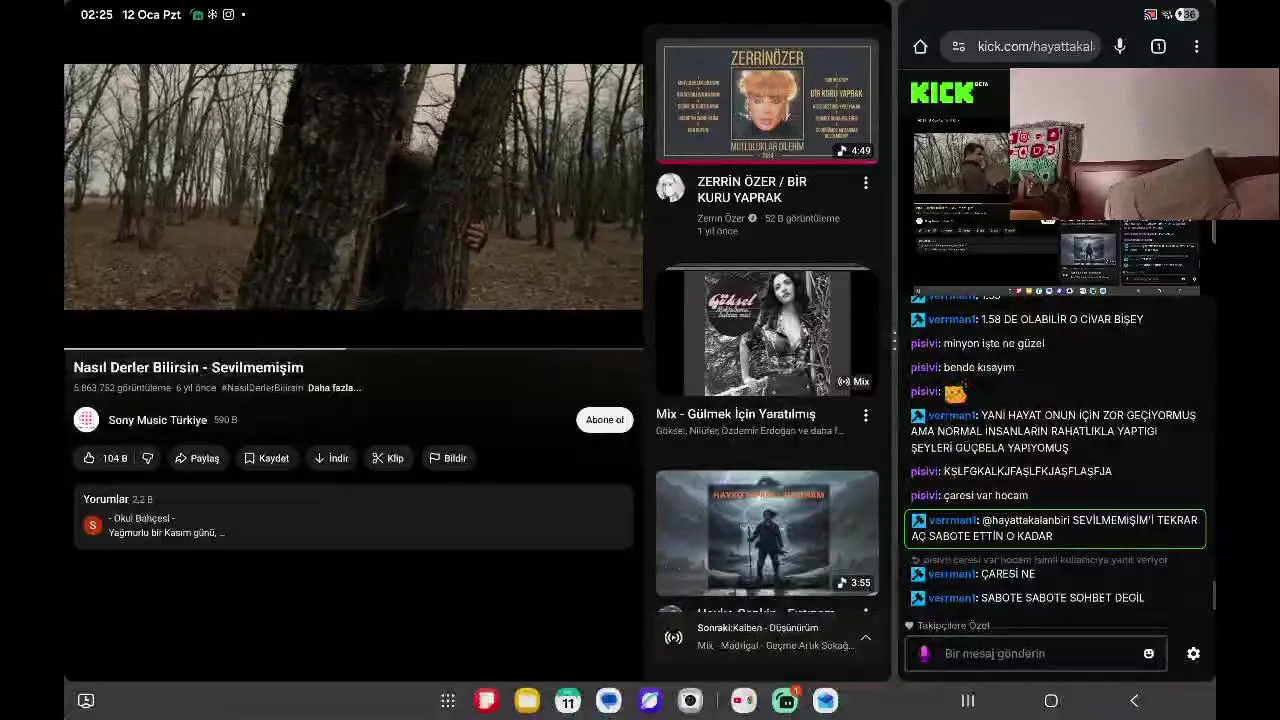Viewport: 1280px width, 720px height.
Task: Open emoji picker in Kick chat
Action: pyautogui.click(x=1148, y=653)
